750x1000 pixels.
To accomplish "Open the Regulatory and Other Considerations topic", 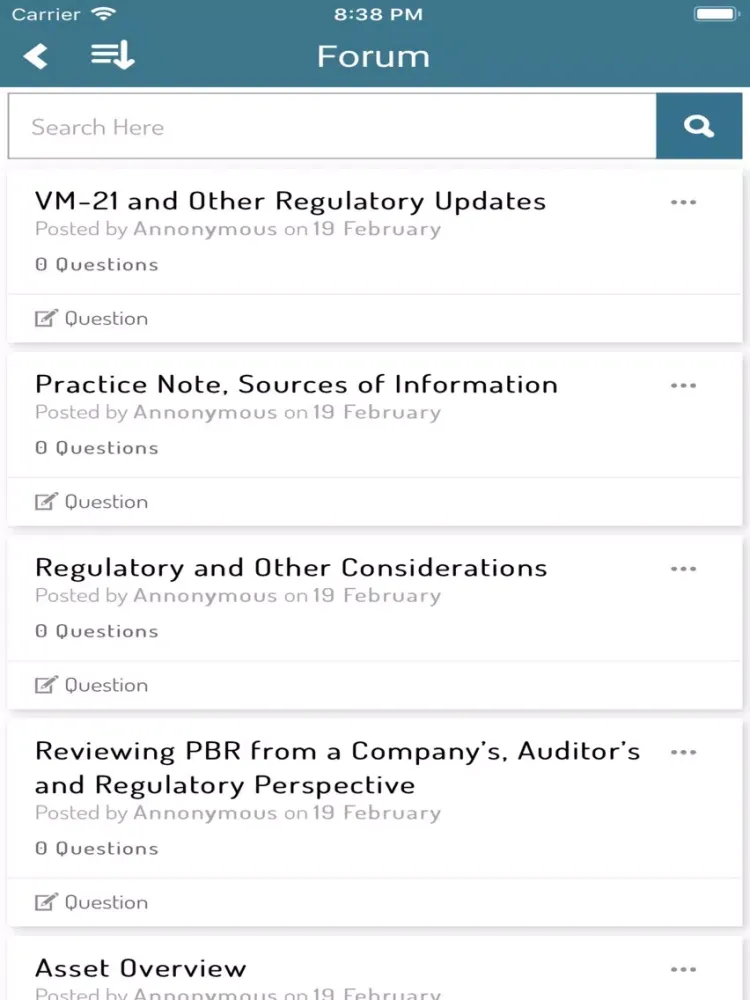I will point(291,568).
